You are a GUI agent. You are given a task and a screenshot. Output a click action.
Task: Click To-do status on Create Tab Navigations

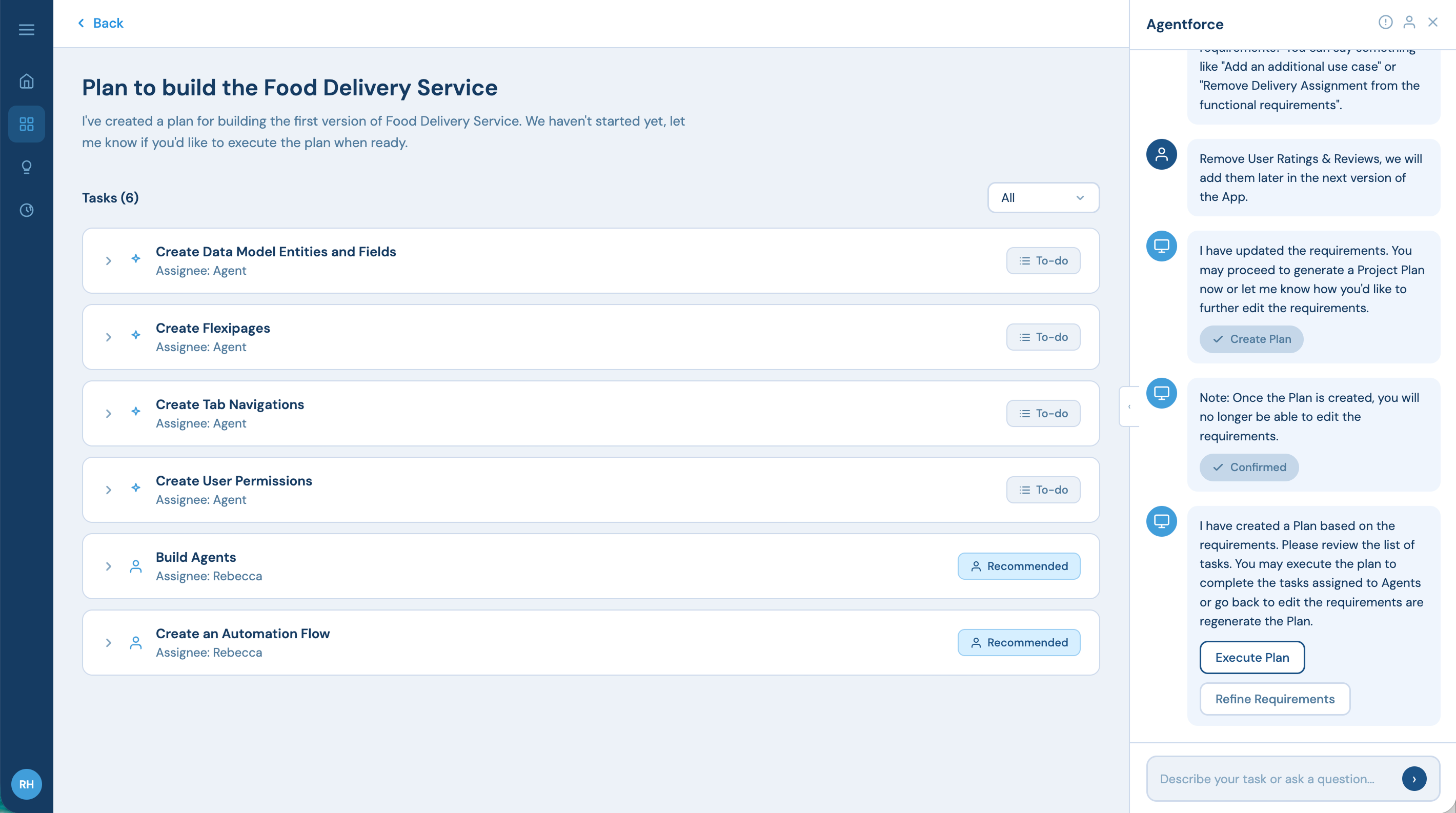pyautogui.click(x=1043, y=413)
